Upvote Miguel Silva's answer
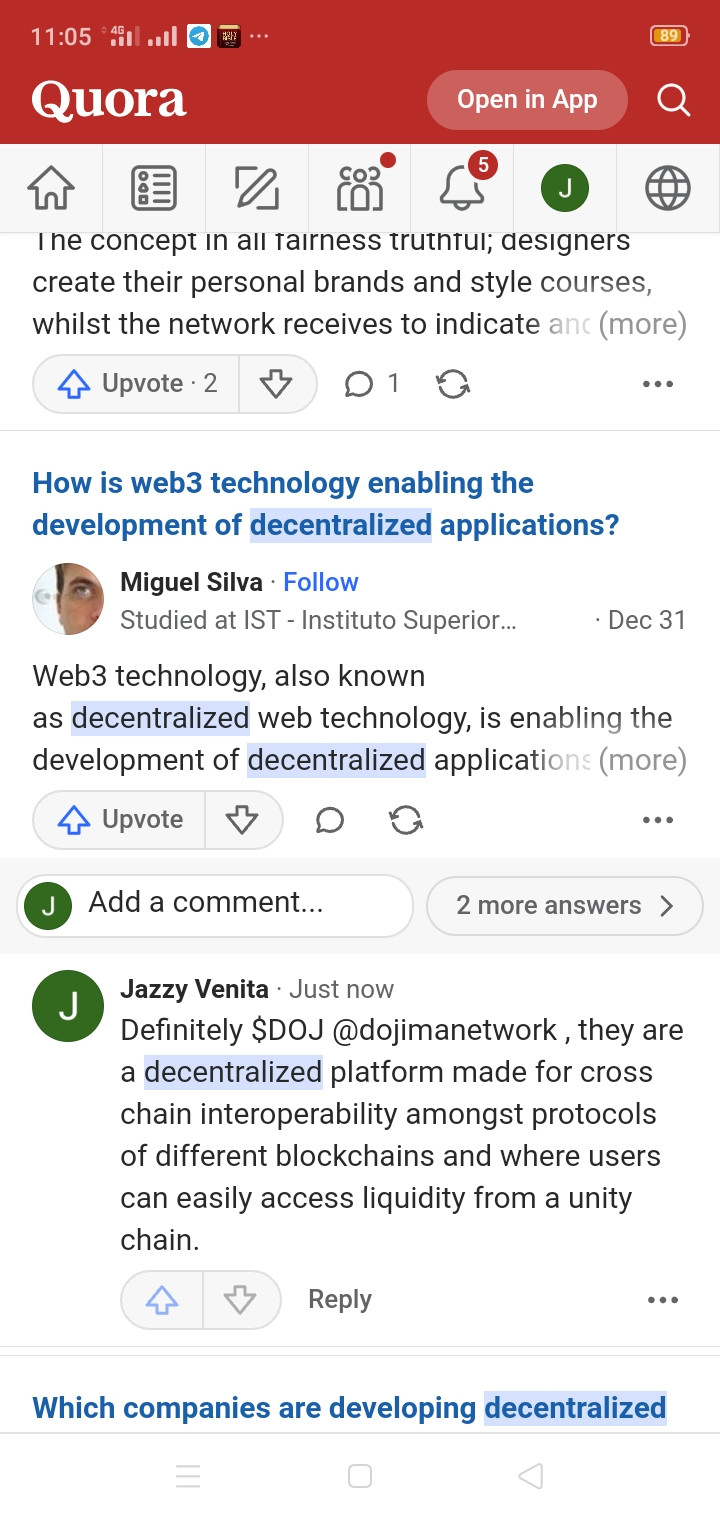Screen dimensions: 720x1520 point(119,820)
